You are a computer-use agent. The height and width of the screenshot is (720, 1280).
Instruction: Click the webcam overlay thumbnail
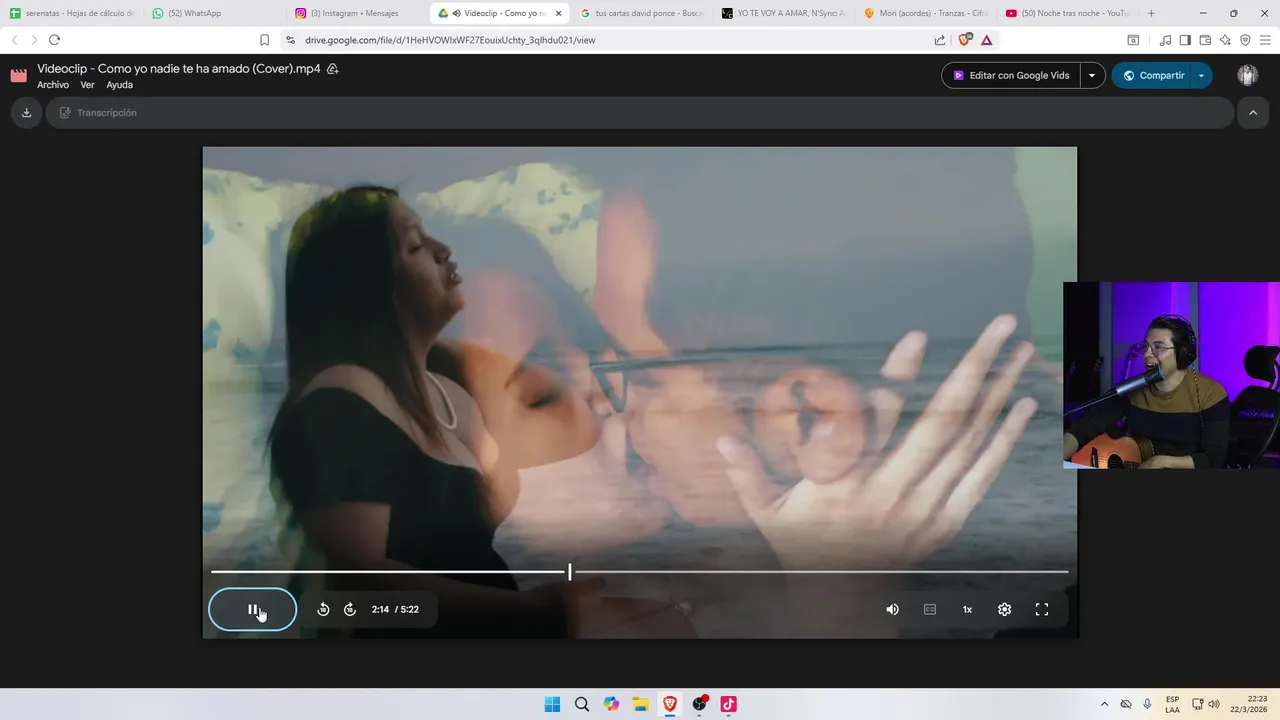[1171, 375]
